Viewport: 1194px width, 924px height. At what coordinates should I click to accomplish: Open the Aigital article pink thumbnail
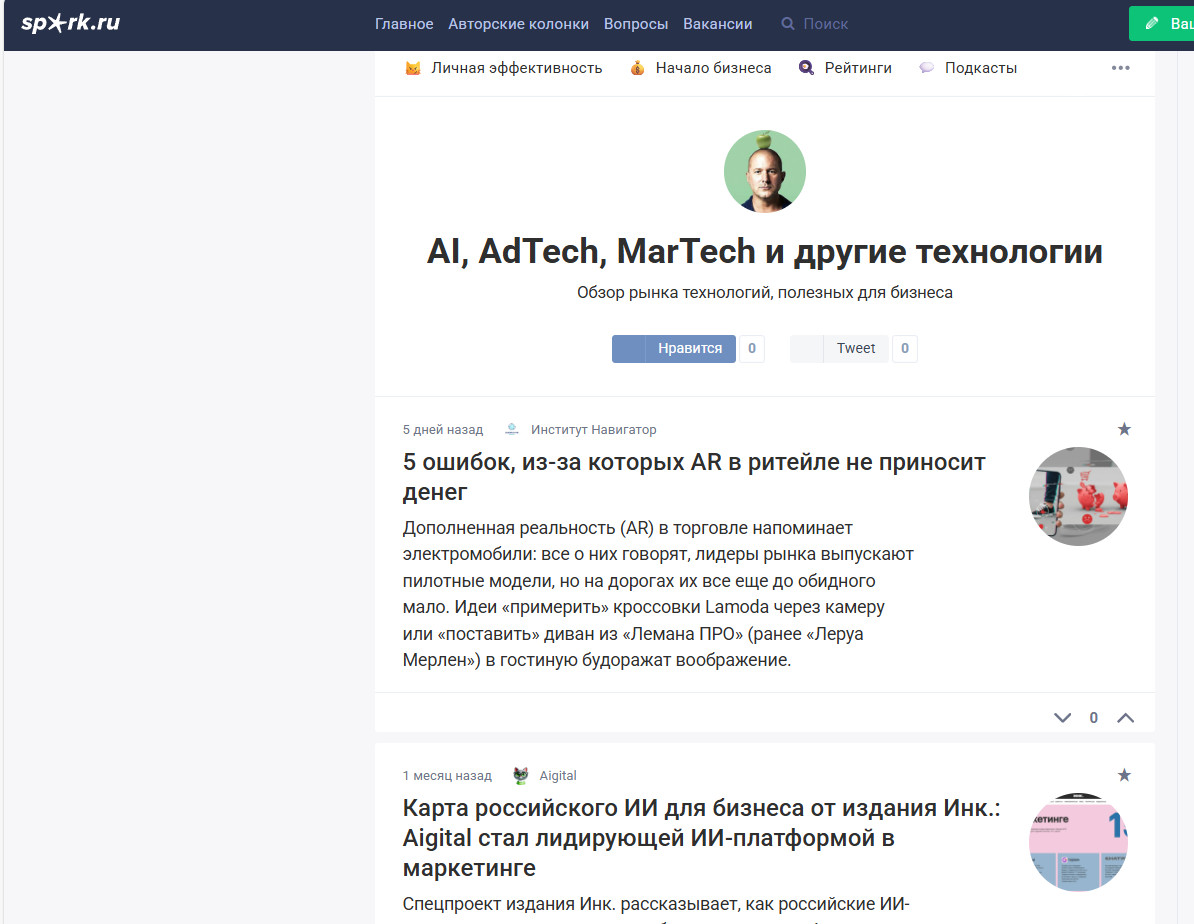tap(1078, 842)
